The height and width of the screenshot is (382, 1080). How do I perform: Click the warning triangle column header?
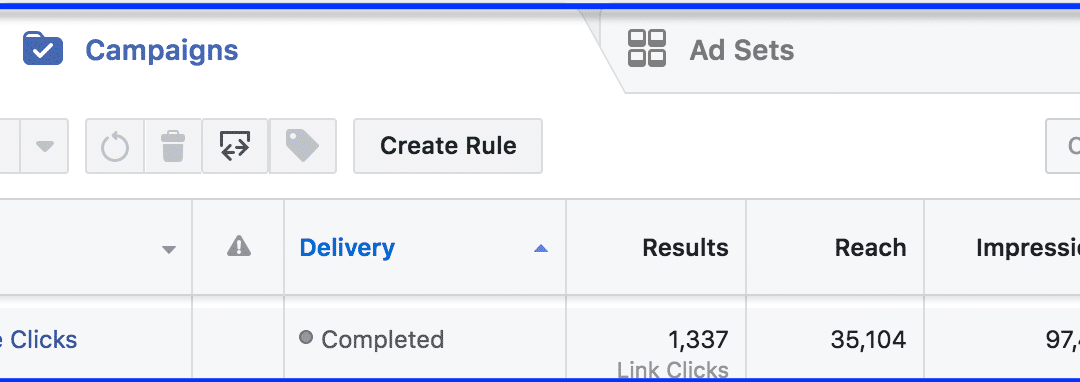[x=239, y=246]
